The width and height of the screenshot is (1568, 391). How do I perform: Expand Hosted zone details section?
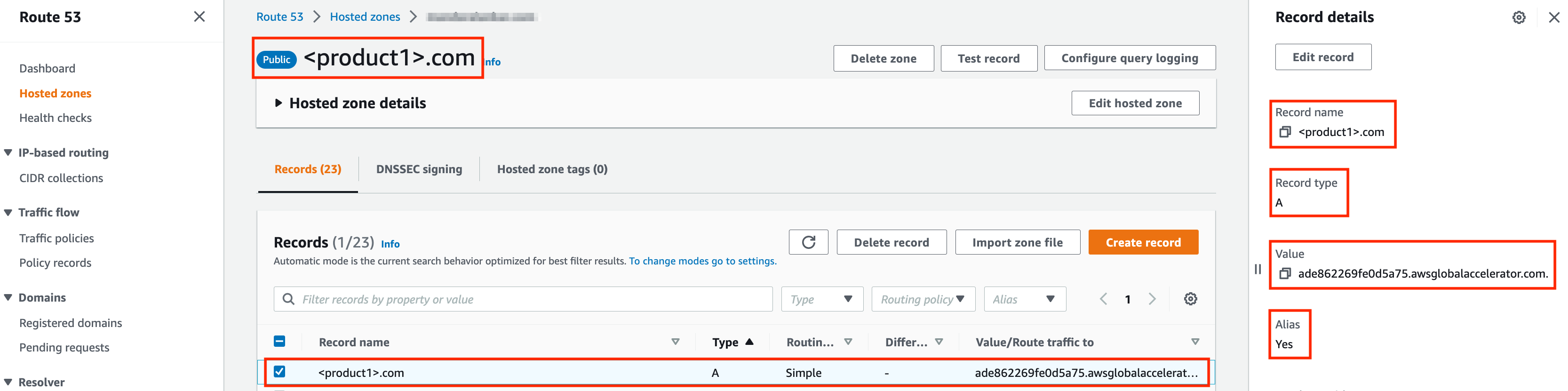pyautogui.click(x=278, y=103)
